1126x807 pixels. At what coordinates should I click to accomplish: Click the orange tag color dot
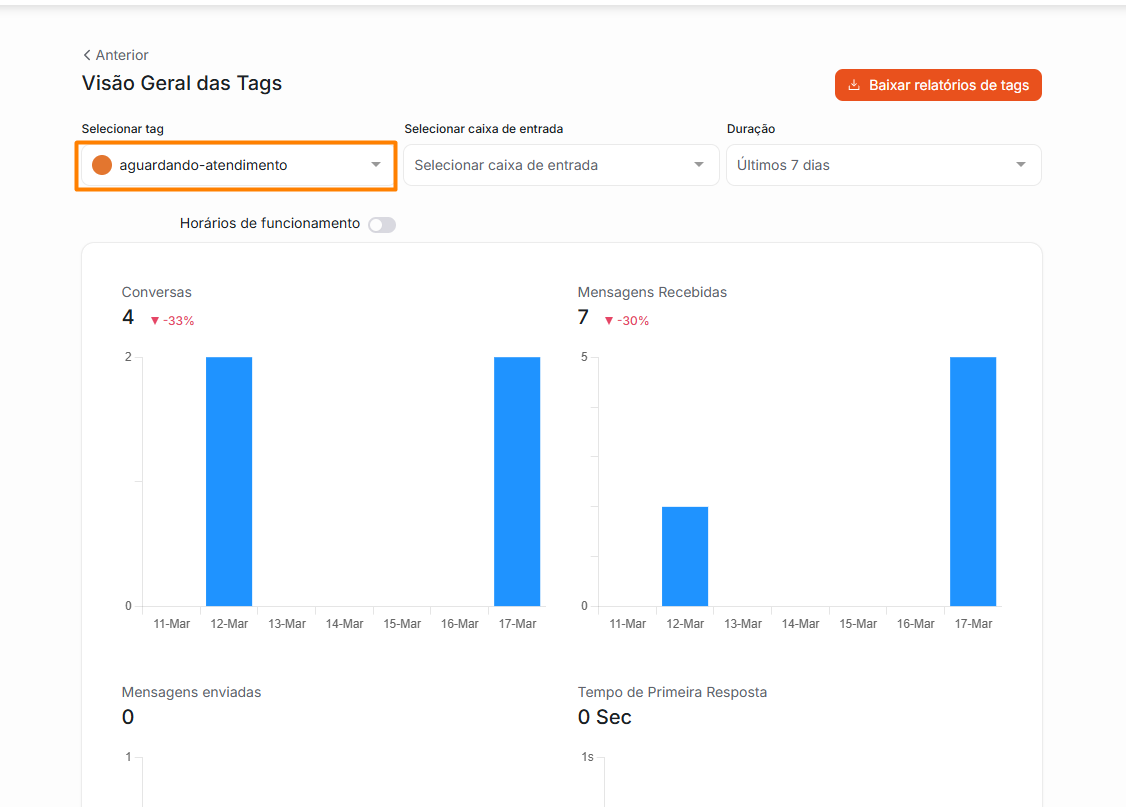pos(102,165)
